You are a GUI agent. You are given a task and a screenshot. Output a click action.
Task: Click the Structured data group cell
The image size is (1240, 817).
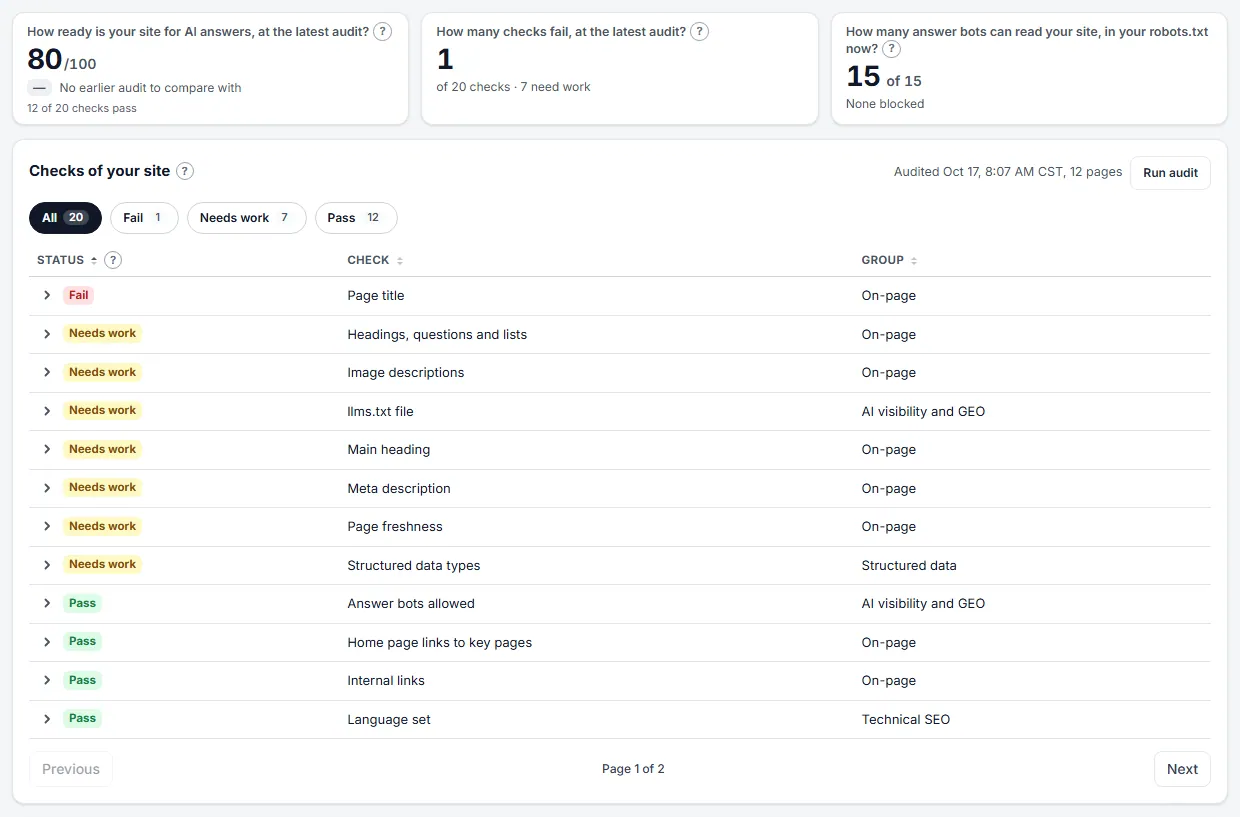point(909,566)
